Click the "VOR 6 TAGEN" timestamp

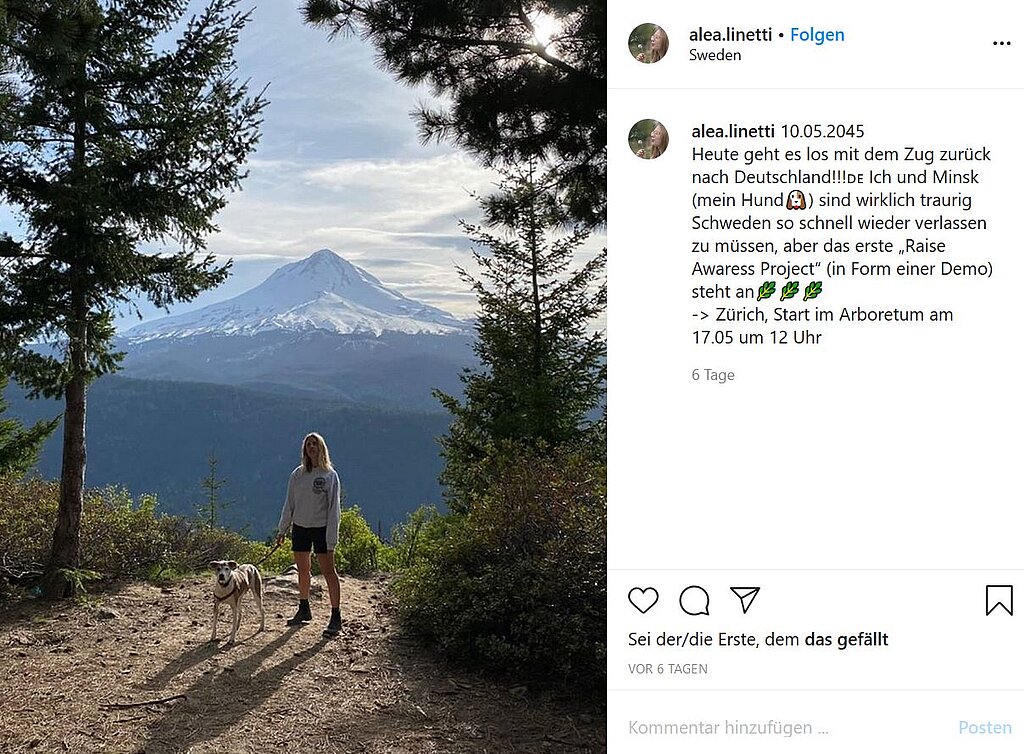pos(668,669)
